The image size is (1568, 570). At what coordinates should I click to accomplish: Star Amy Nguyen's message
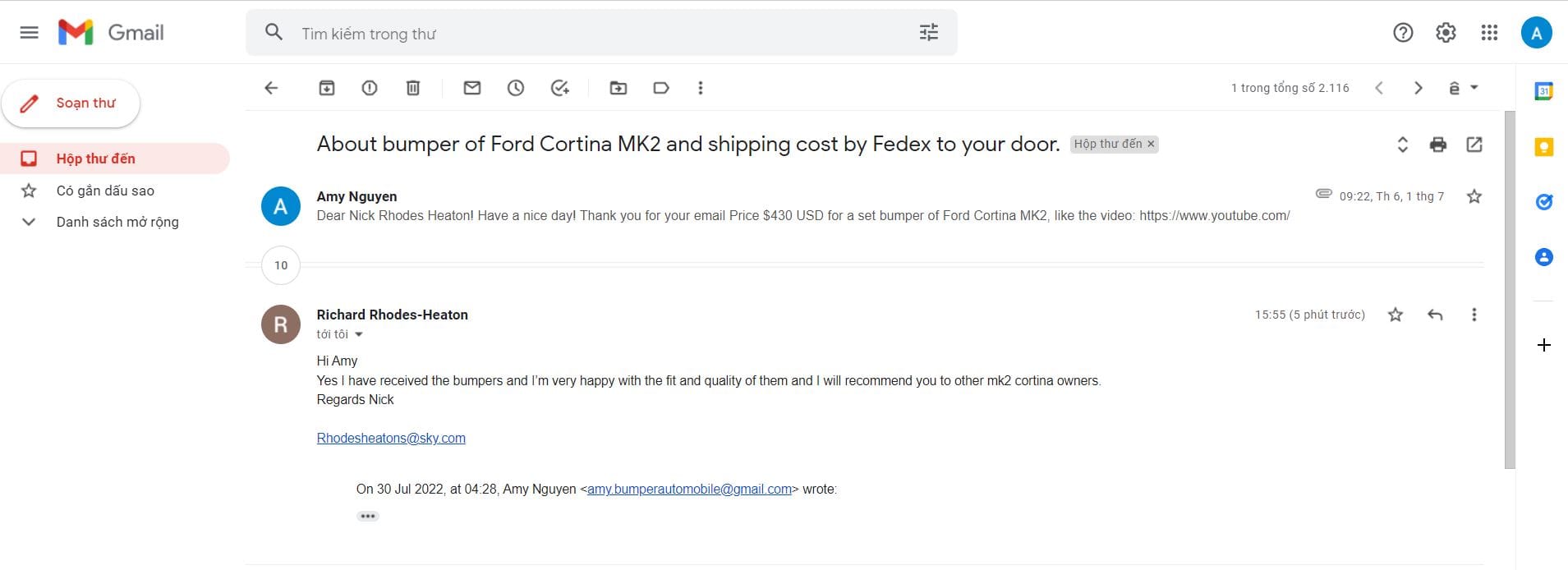click(x=1474, y=196)
